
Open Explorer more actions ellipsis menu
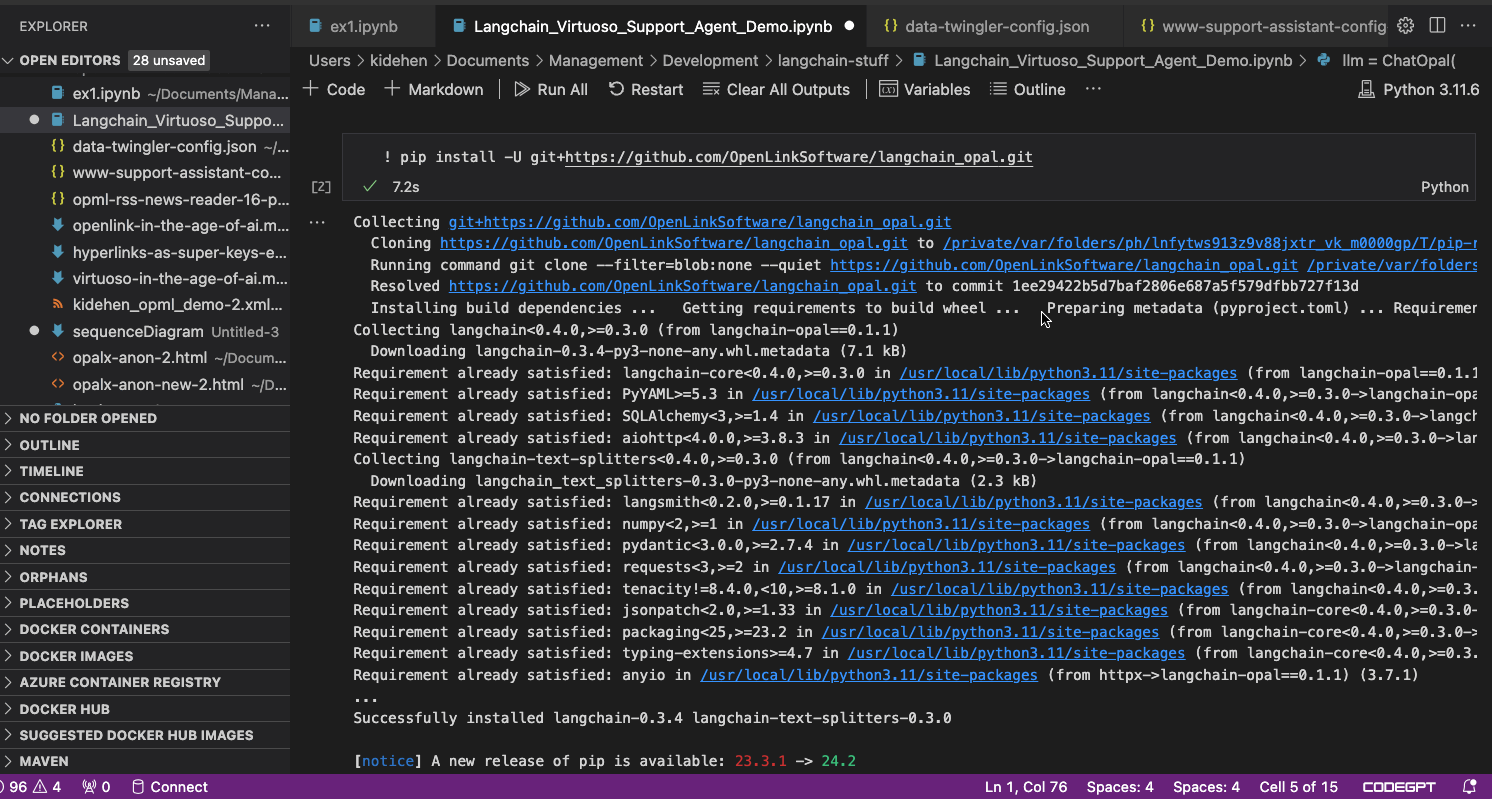(262, 26)
